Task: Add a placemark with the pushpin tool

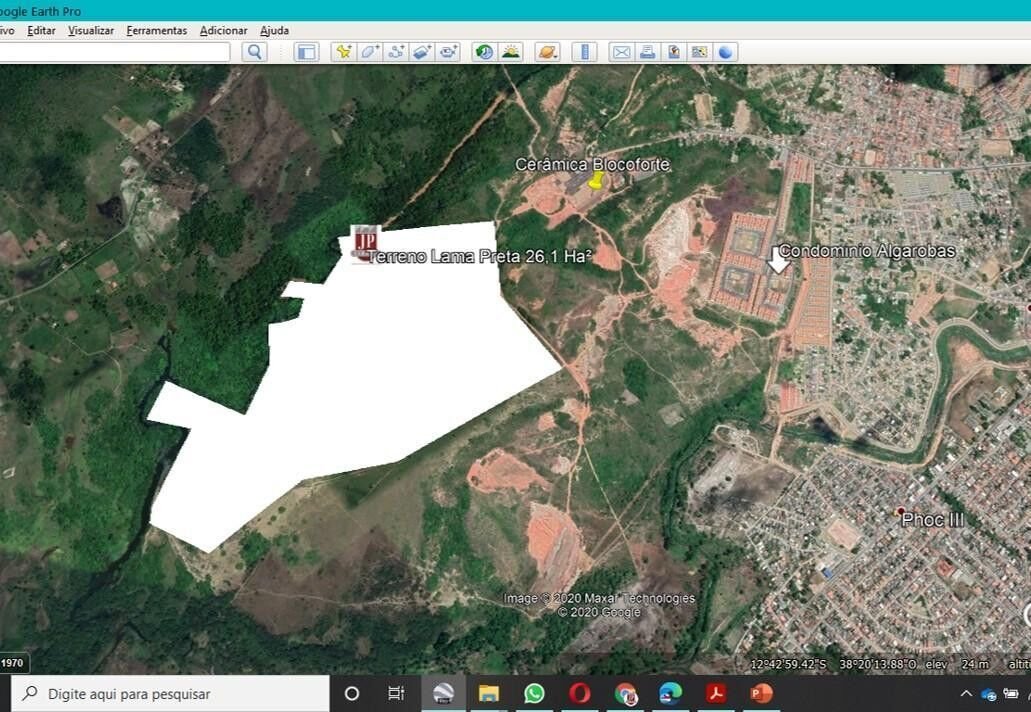Action: coord(343,52)
